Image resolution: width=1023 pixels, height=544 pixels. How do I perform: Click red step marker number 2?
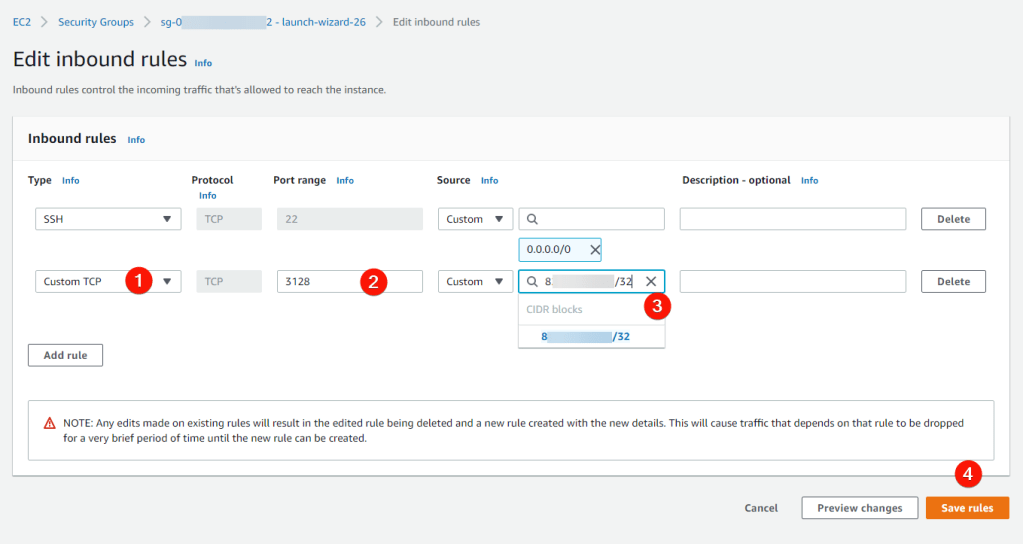click(373, 282)
